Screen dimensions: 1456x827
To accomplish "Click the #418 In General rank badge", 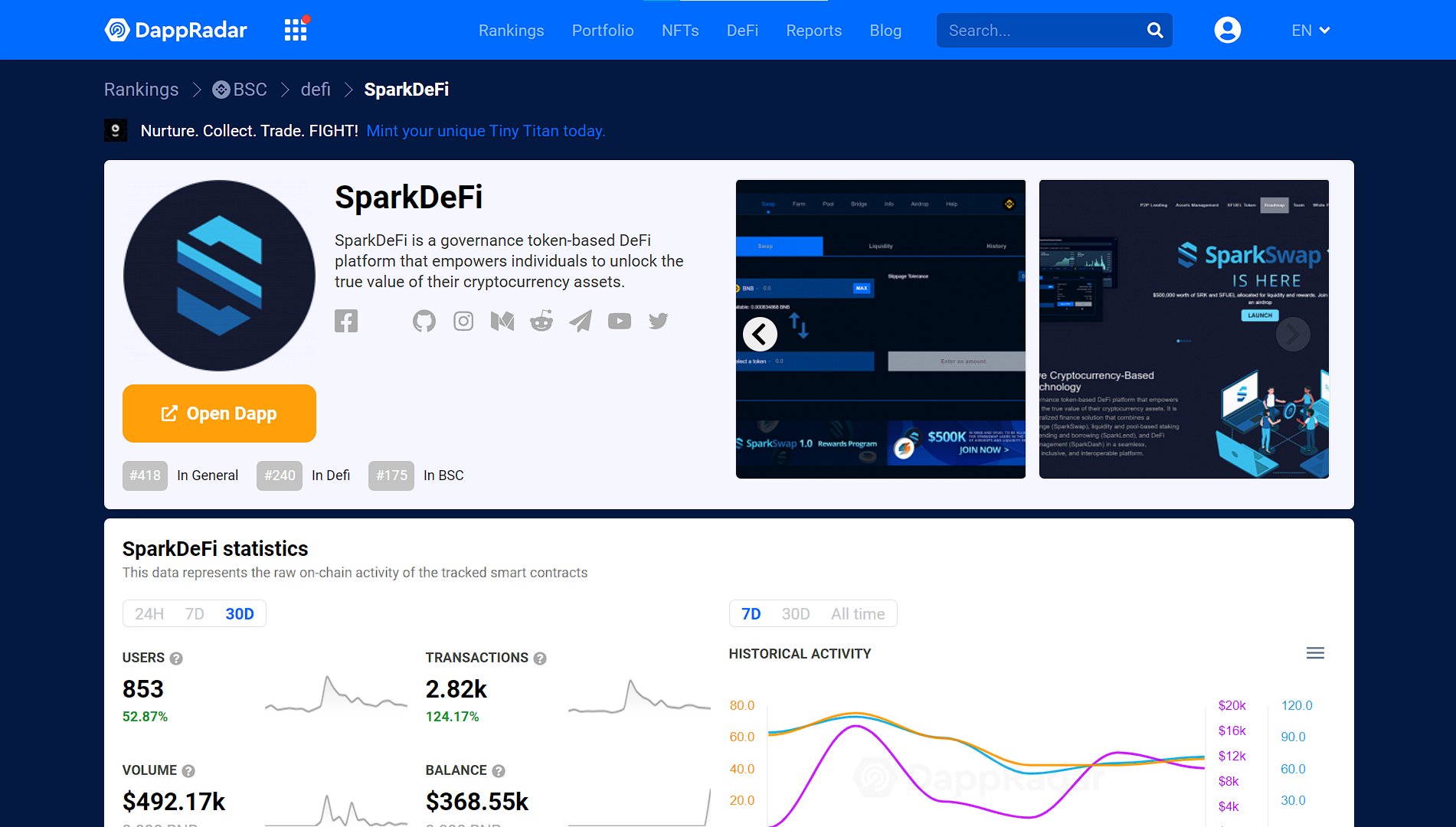I will 145,476.
